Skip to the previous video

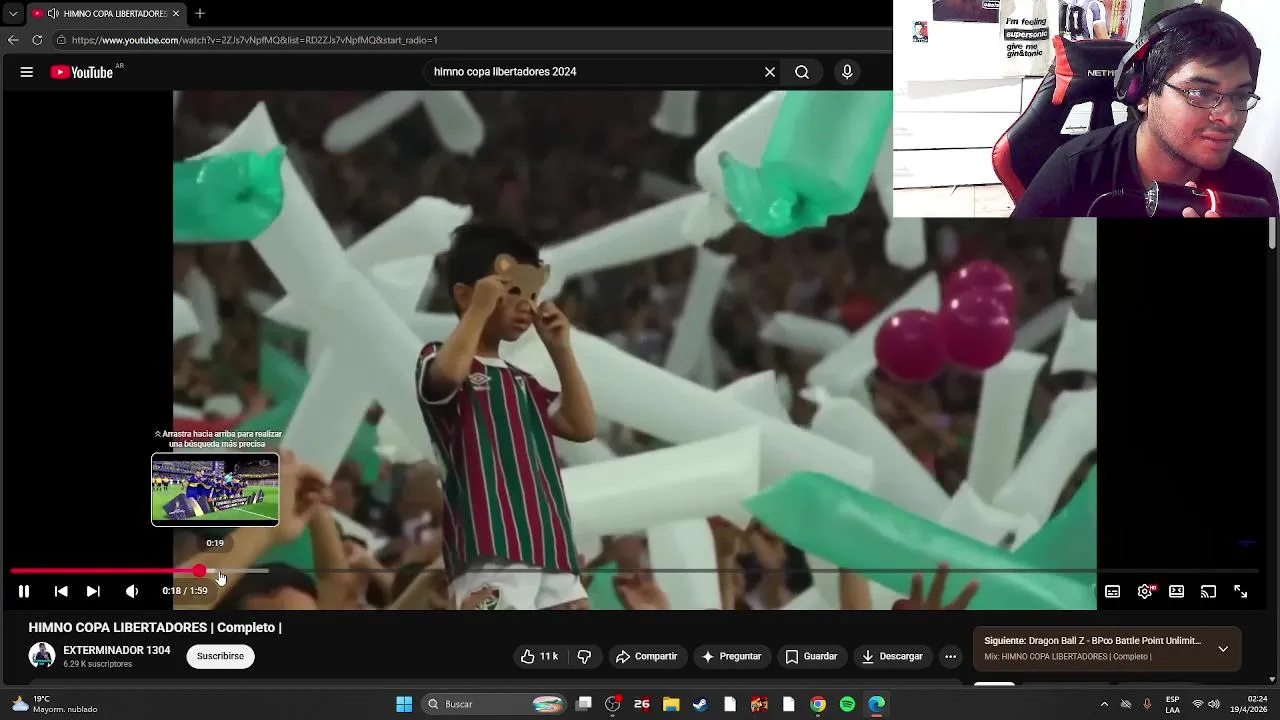(x=61, y=591)
